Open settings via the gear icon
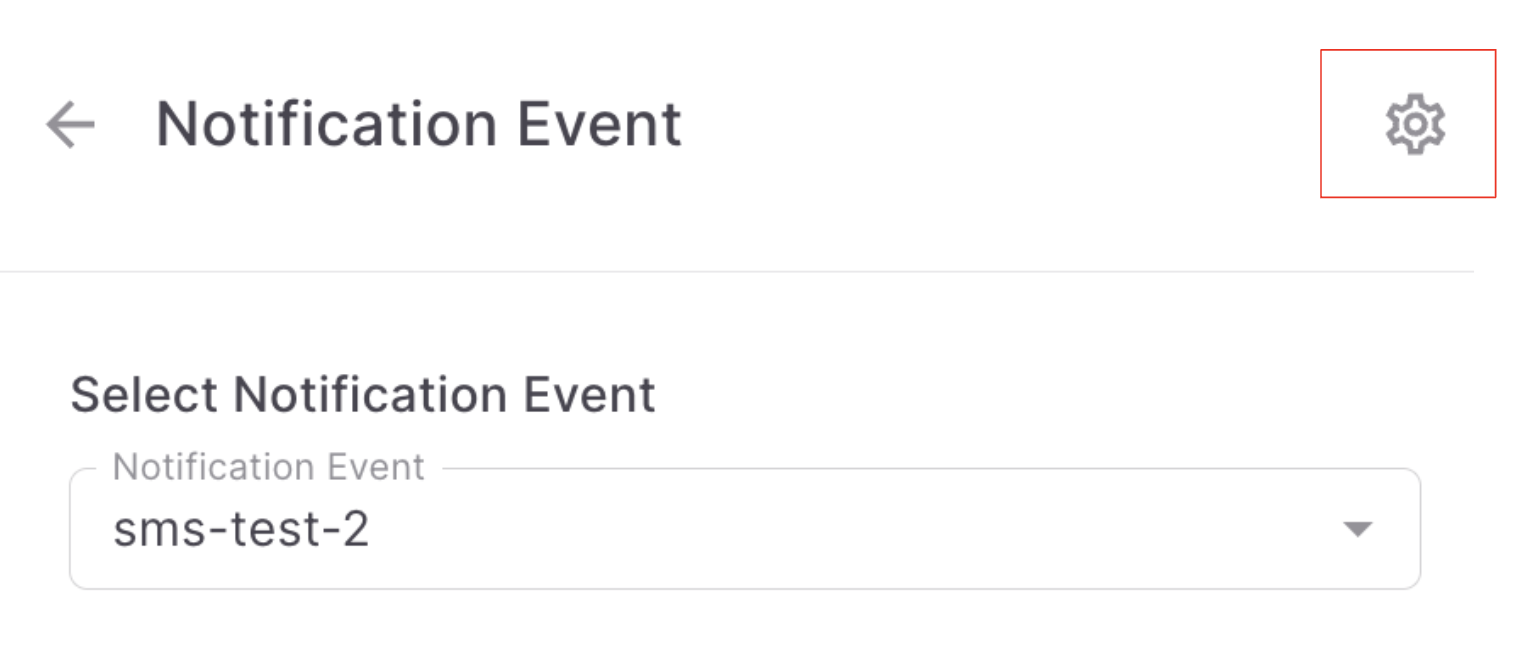Viewport: 1530px width, 654px height. tap(1414, 125)
